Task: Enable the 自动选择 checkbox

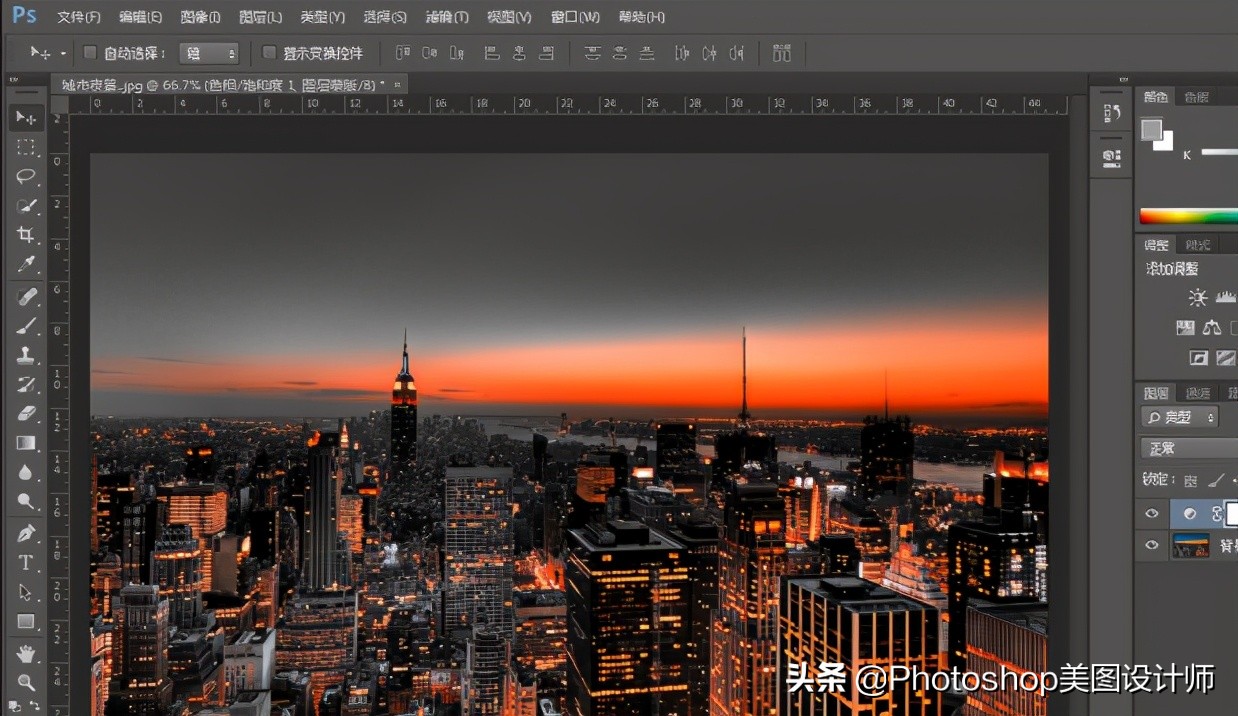Action: pyautogui.click(x=88, y=52)
